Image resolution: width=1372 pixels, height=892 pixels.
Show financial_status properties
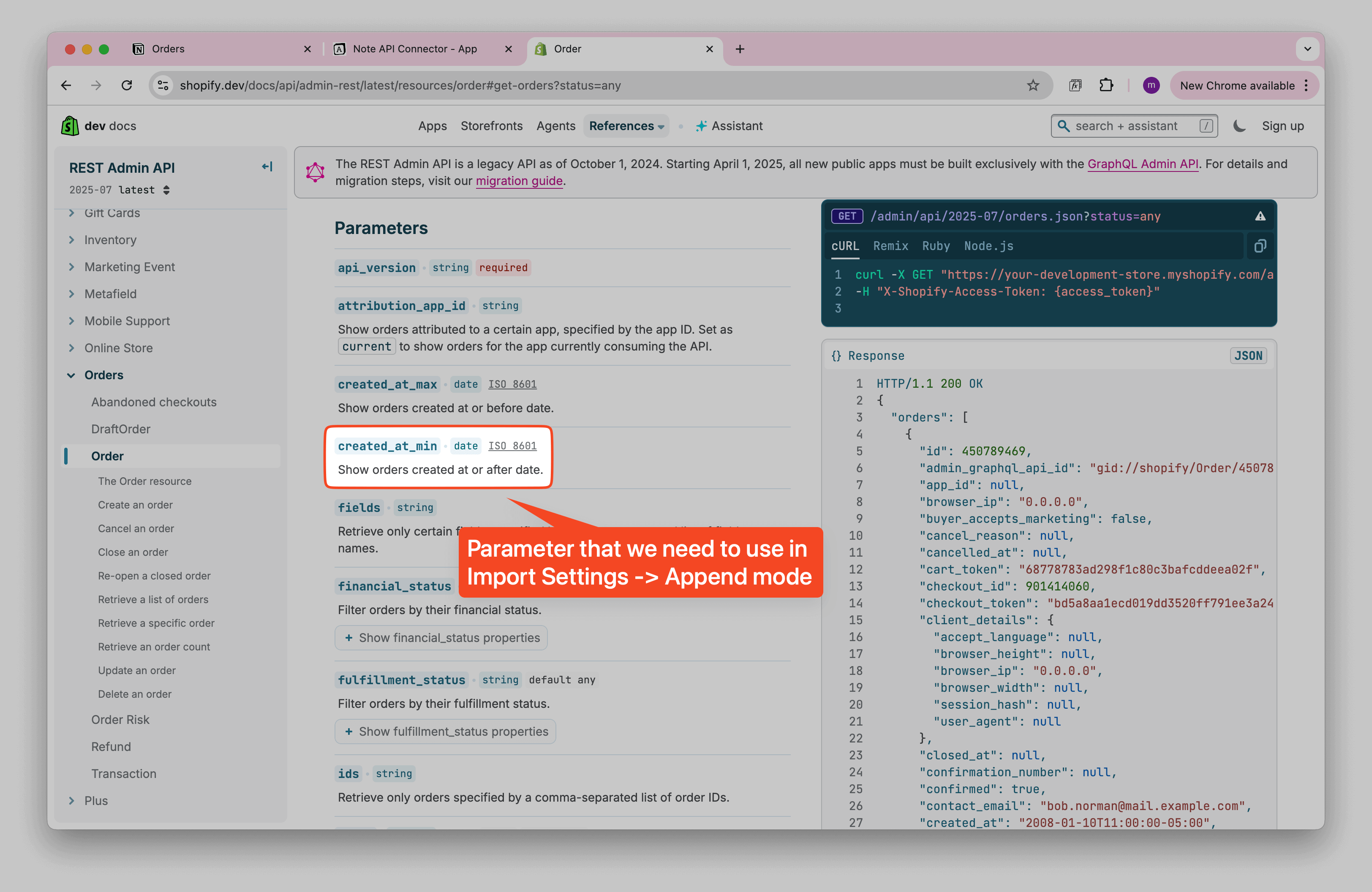[x=441, y=638]
